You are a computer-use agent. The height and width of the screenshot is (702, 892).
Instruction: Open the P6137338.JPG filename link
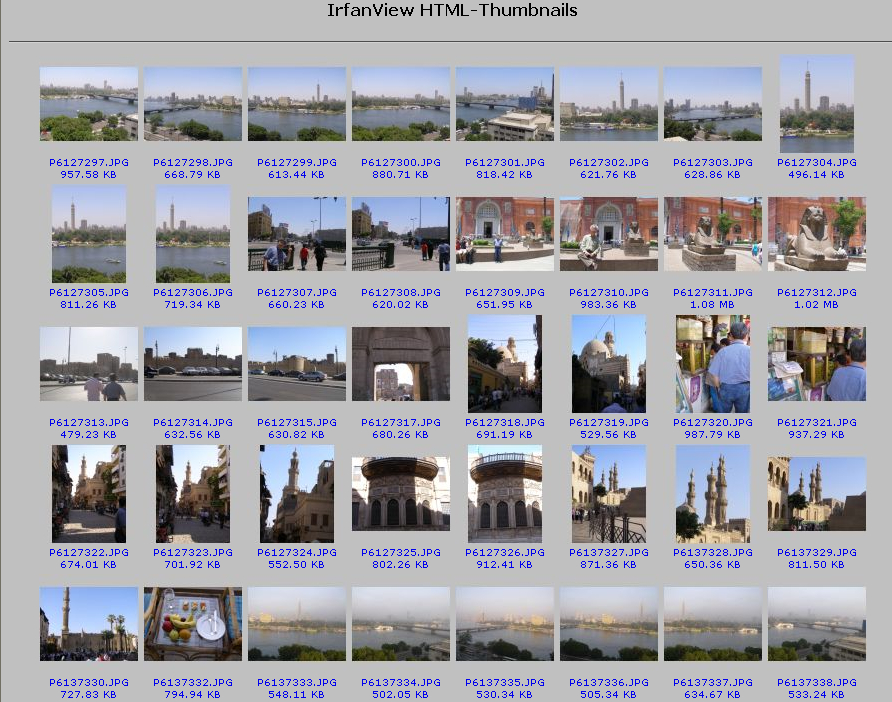(x=817, y=682)
